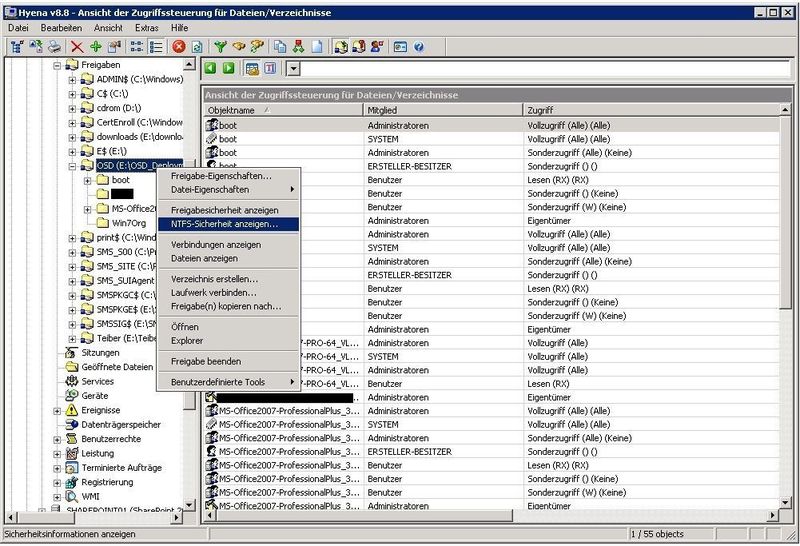Screen dimensions: 800x546
Task: Click list vertical scrollbar down arrow
Action: tap(786, 504)
